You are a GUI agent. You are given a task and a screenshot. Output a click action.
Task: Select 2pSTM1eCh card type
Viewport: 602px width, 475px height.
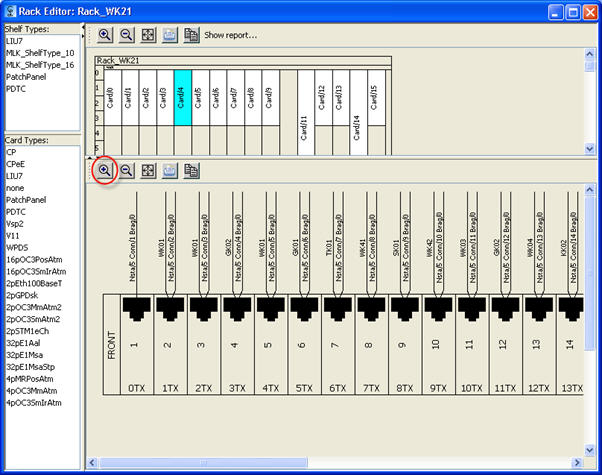point(28,331)
